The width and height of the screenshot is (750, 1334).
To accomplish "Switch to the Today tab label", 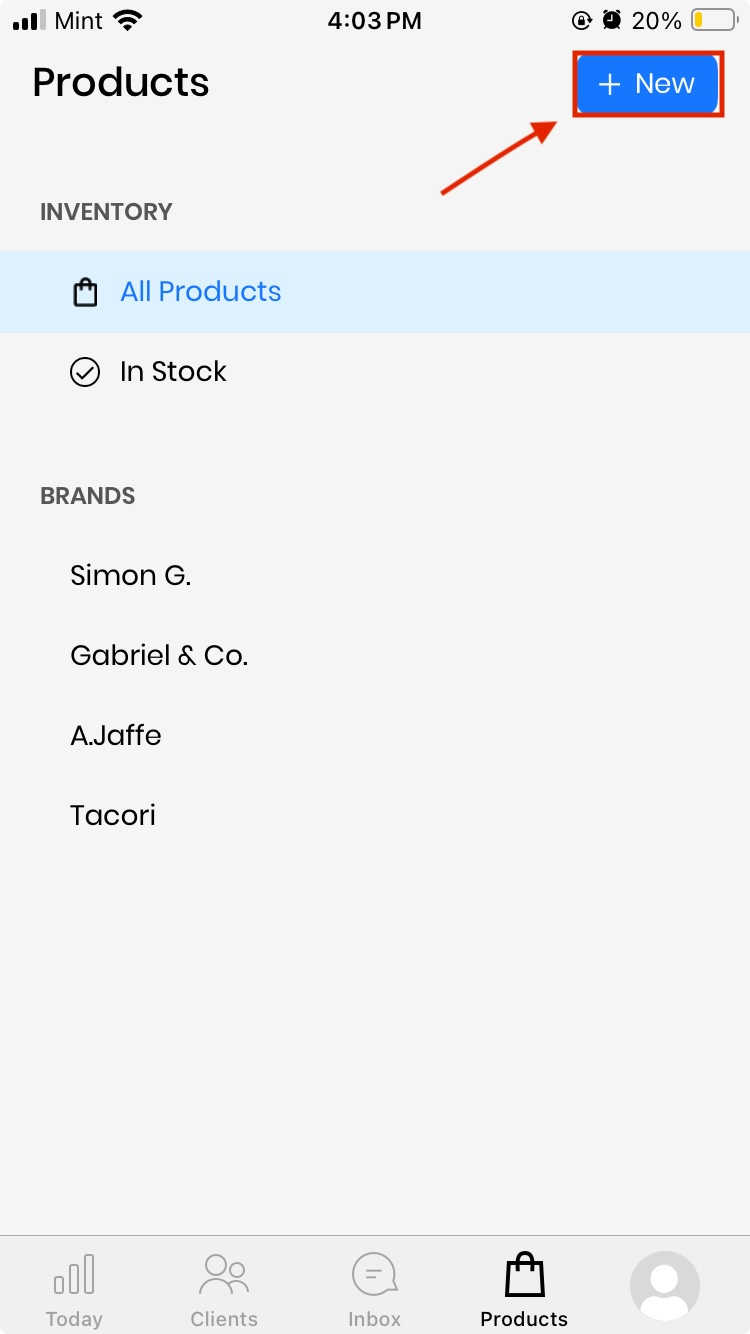I will pyautogui.click(x=74, y=1319).
